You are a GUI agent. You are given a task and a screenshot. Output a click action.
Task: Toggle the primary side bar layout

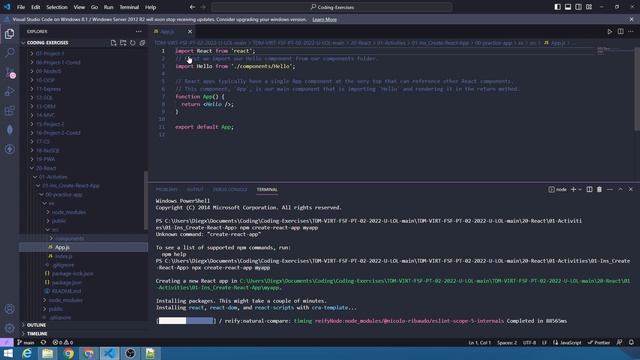coord(558,7)
